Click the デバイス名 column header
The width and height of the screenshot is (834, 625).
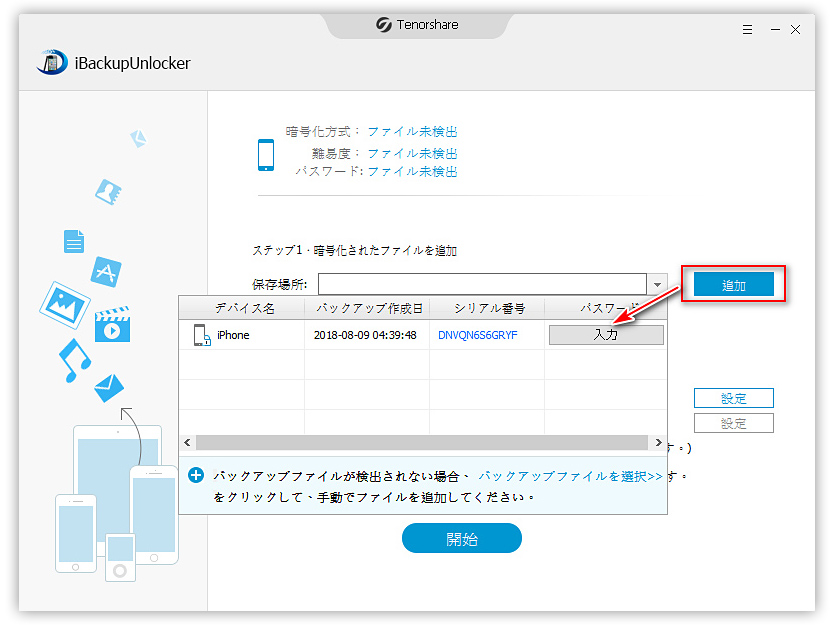(x=245, y=309)
